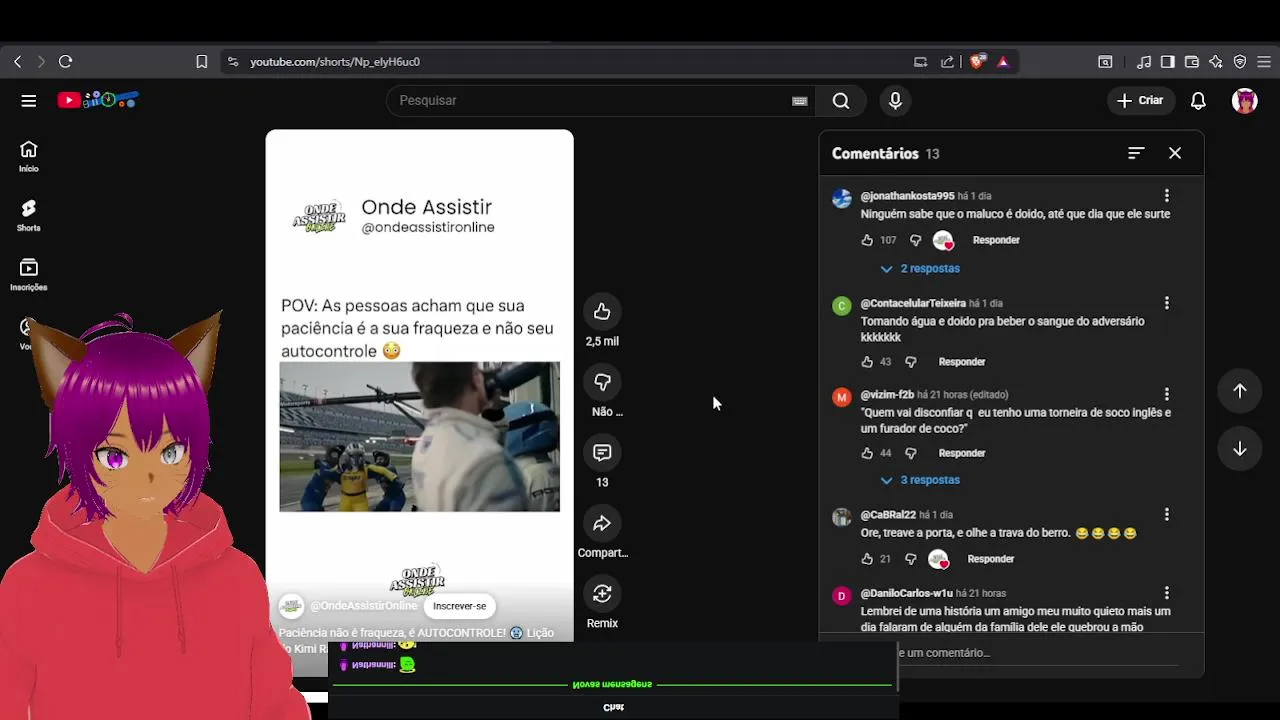
Task: Click the Brave Shields lion icon
Action: point(977,62)
